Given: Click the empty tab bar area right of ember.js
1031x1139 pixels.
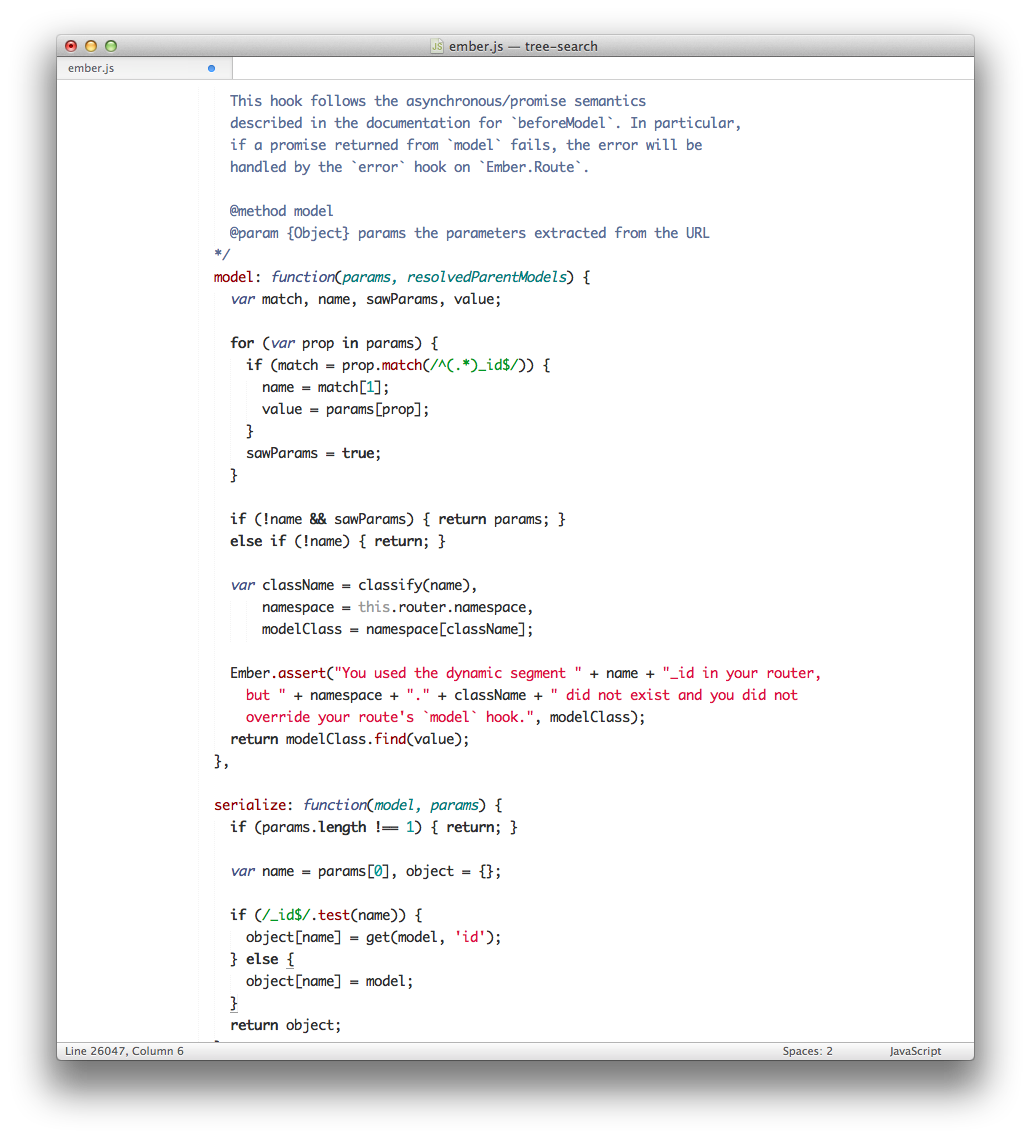Looking at the screenshot, I should [x=600, y=69].
